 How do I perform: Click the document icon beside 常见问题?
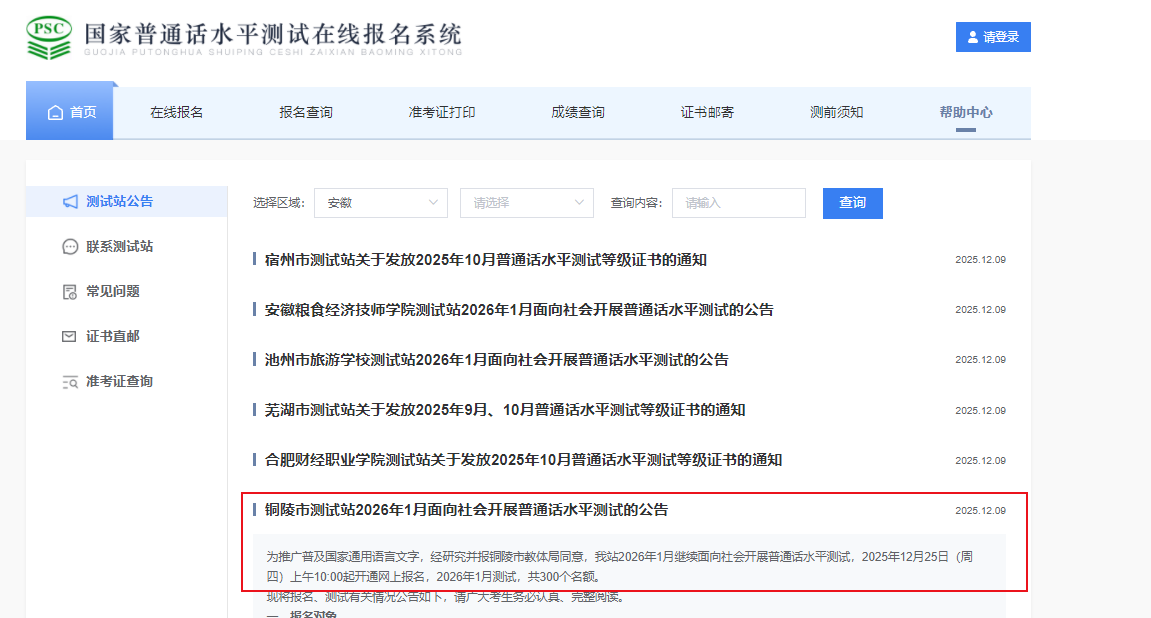coord(70,292)
